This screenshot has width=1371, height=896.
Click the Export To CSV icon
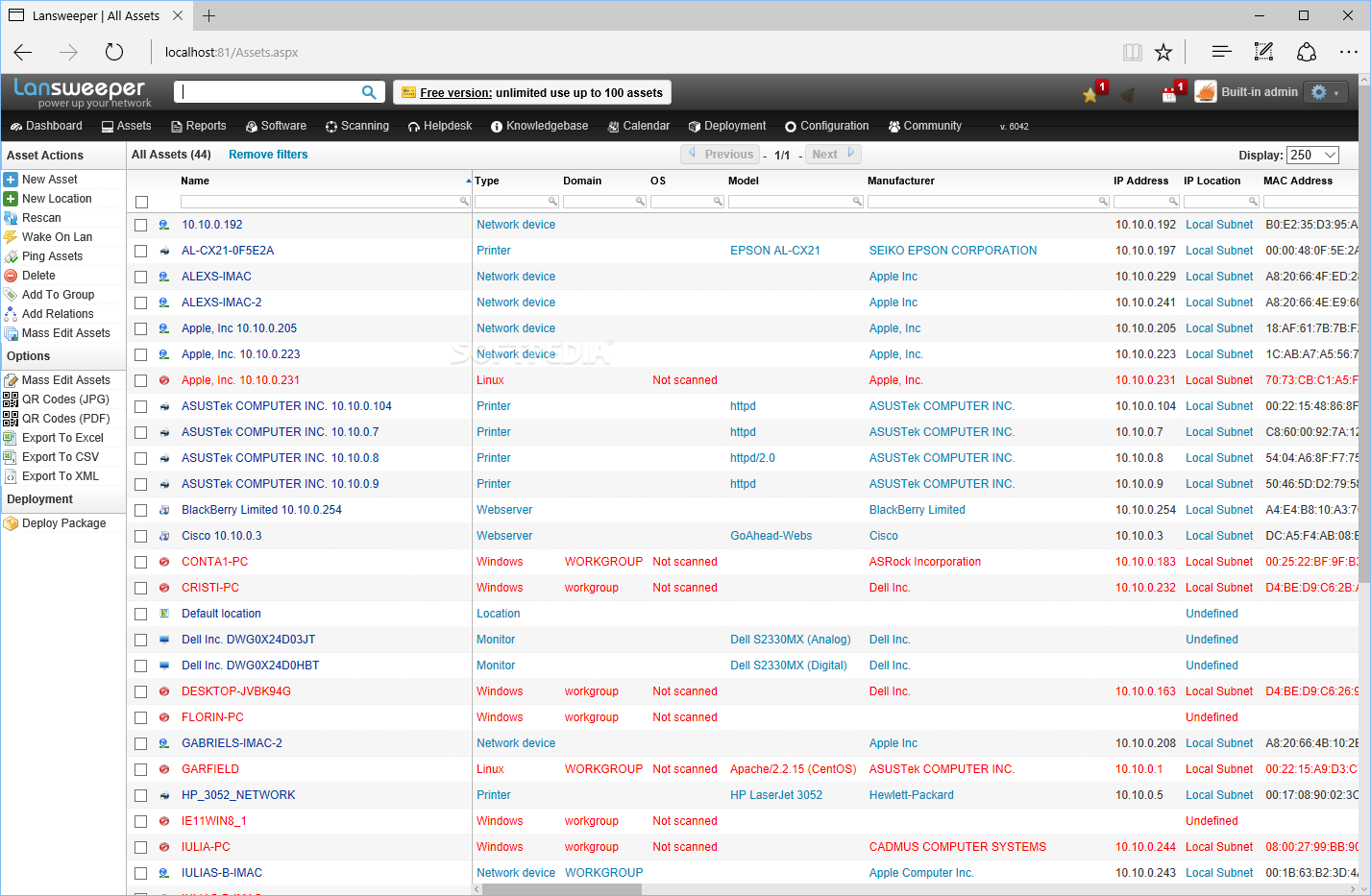click(11, 457)
